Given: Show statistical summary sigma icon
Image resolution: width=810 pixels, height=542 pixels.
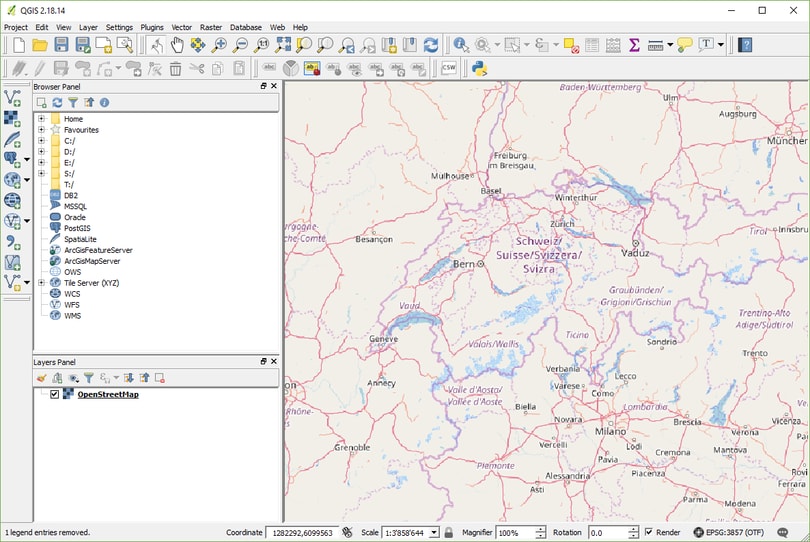Looking at the screenshot, I should [634, 45].
